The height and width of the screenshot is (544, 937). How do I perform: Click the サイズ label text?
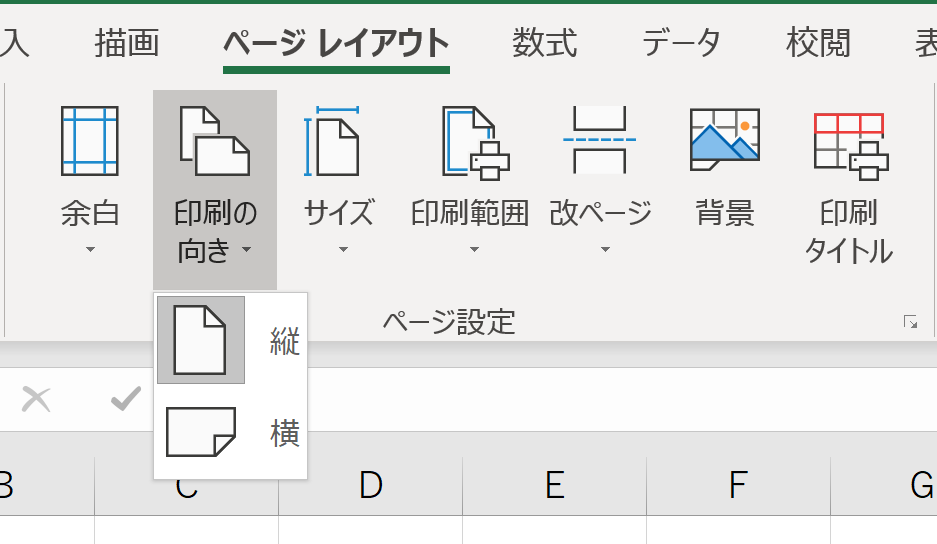339,213
